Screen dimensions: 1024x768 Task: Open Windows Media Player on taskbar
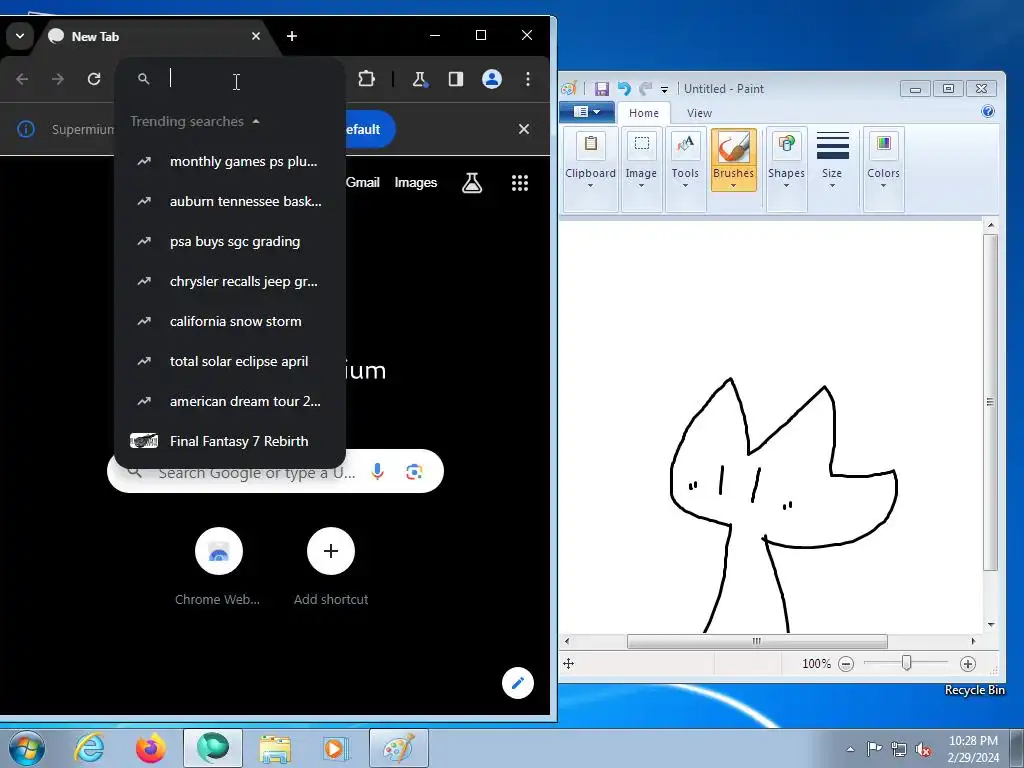(336, 748)
